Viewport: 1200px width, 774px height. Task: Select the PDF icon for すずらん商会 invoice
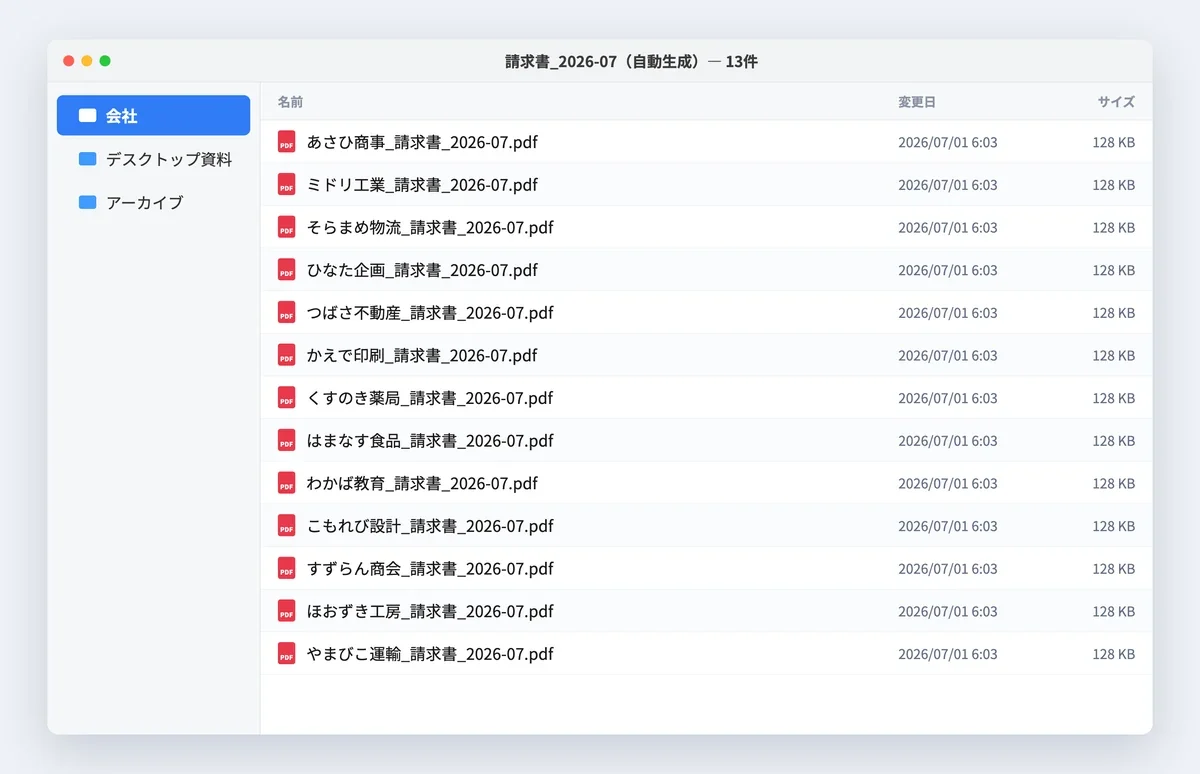287,569
